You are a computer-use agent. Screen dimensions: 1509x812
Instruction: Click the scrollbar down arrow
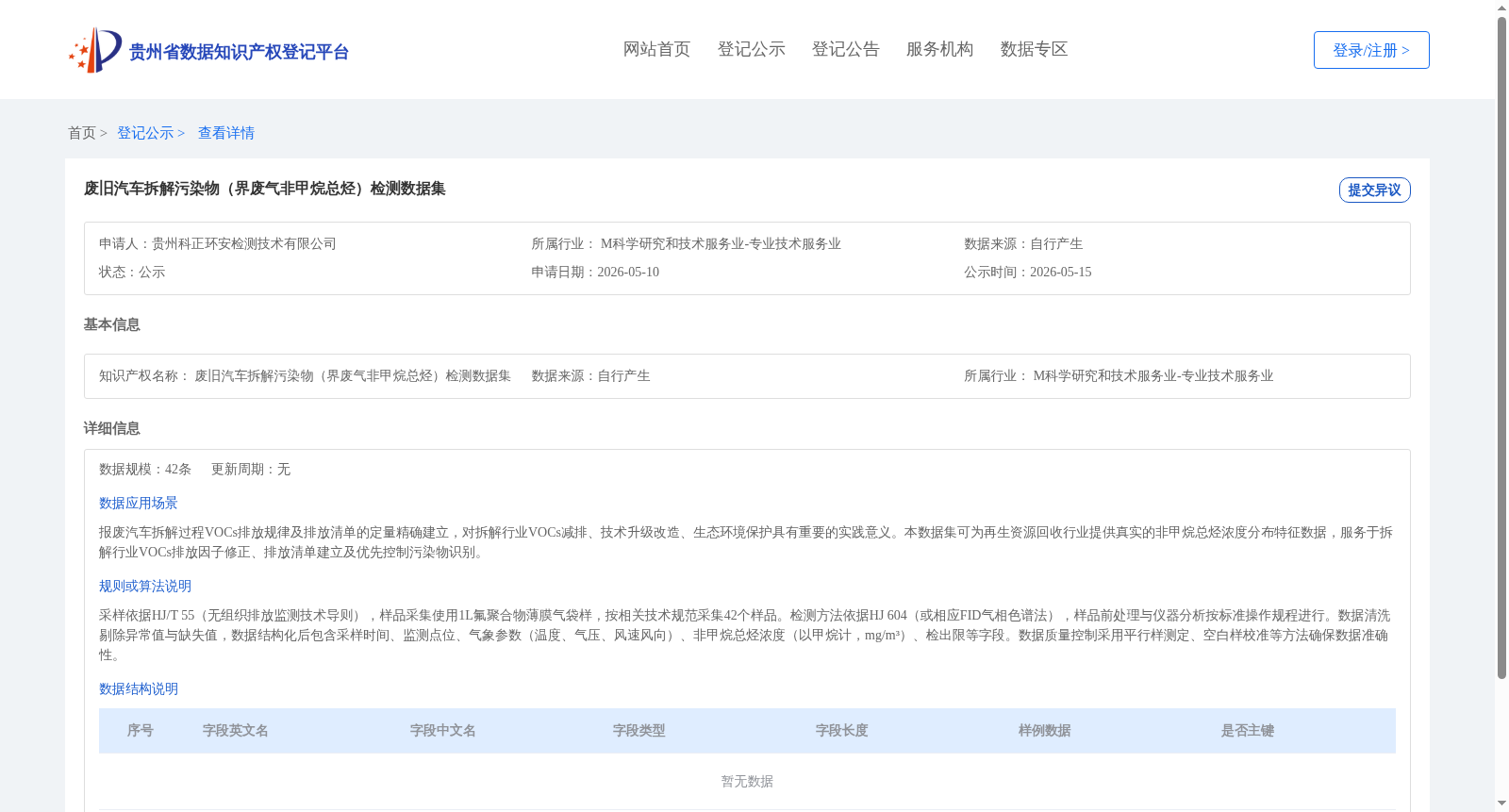click(1501, 804)
